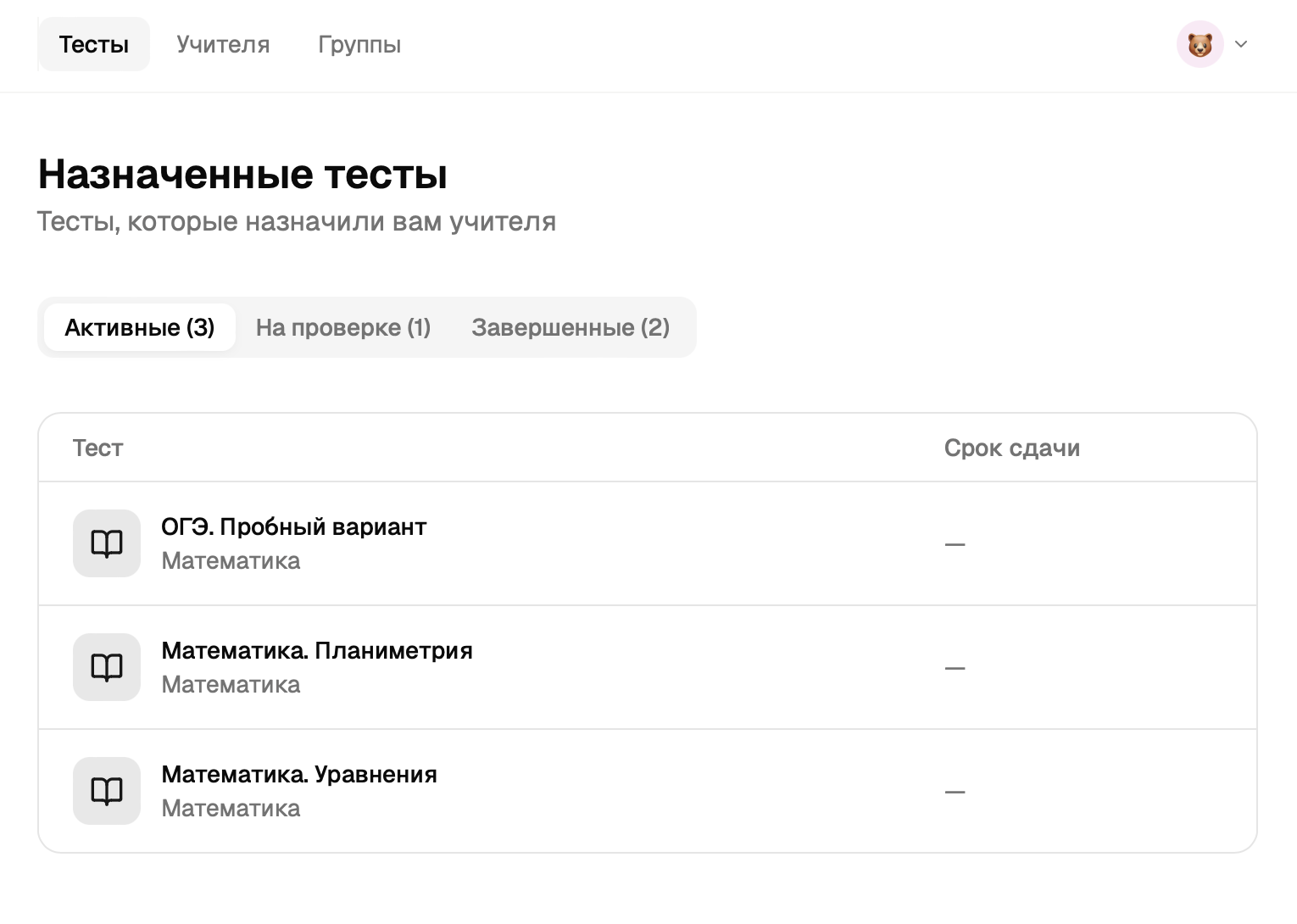Select the Активные (3) filter

coord(138,327)
